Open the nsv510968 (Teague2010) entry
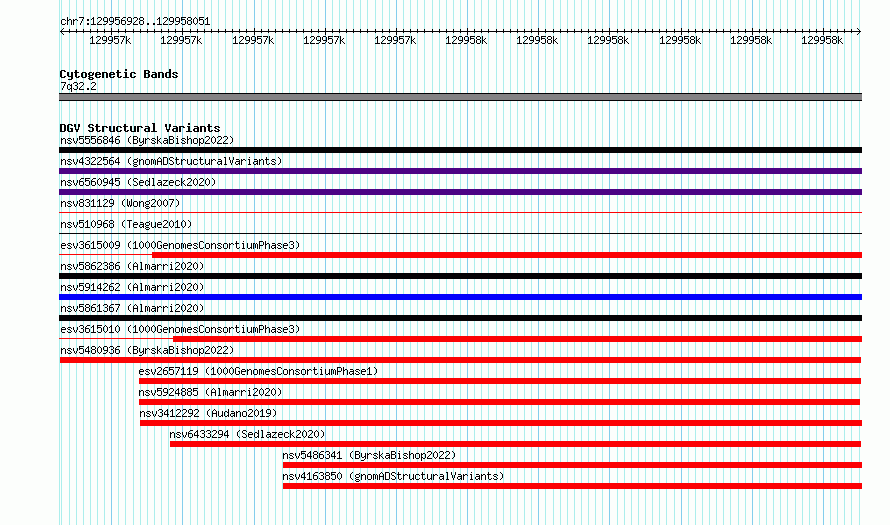 126,224
